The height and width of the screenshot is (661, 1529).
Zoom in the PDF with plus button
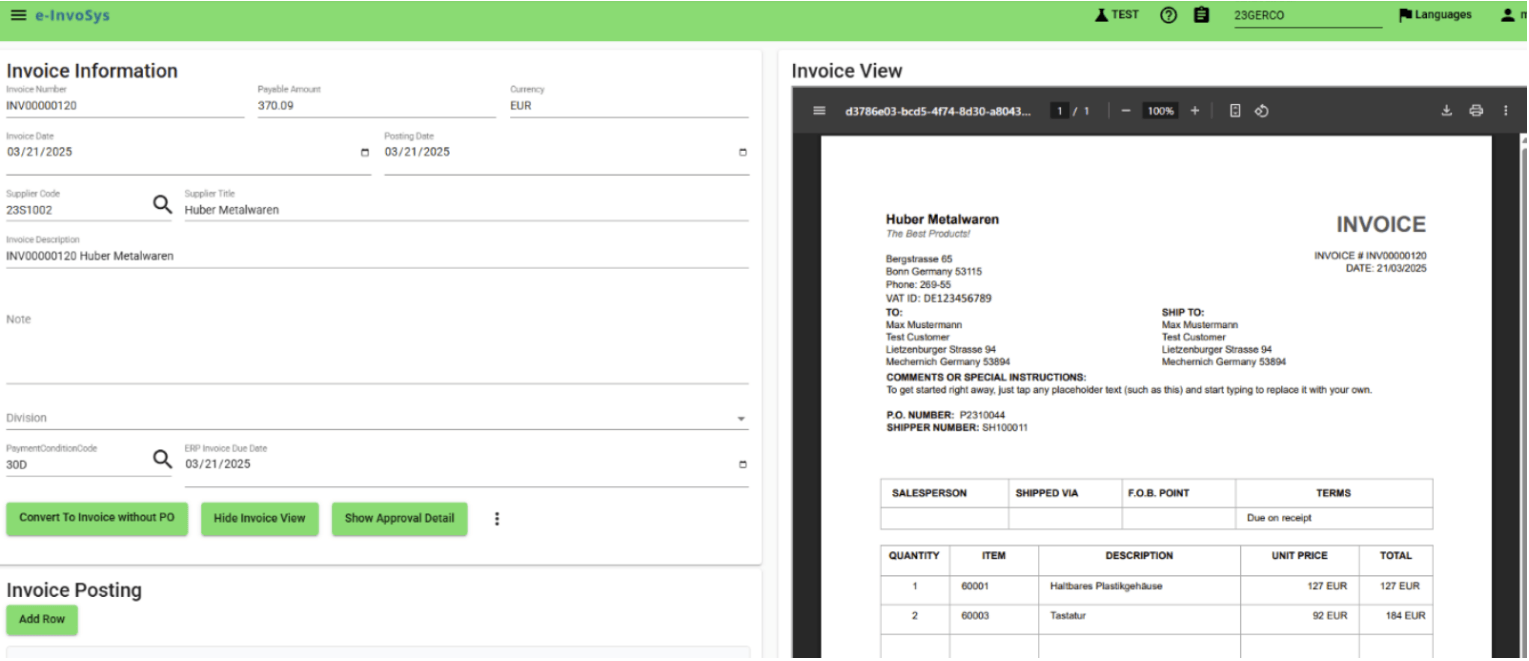pyautogui.click(x=1194, y=111)
